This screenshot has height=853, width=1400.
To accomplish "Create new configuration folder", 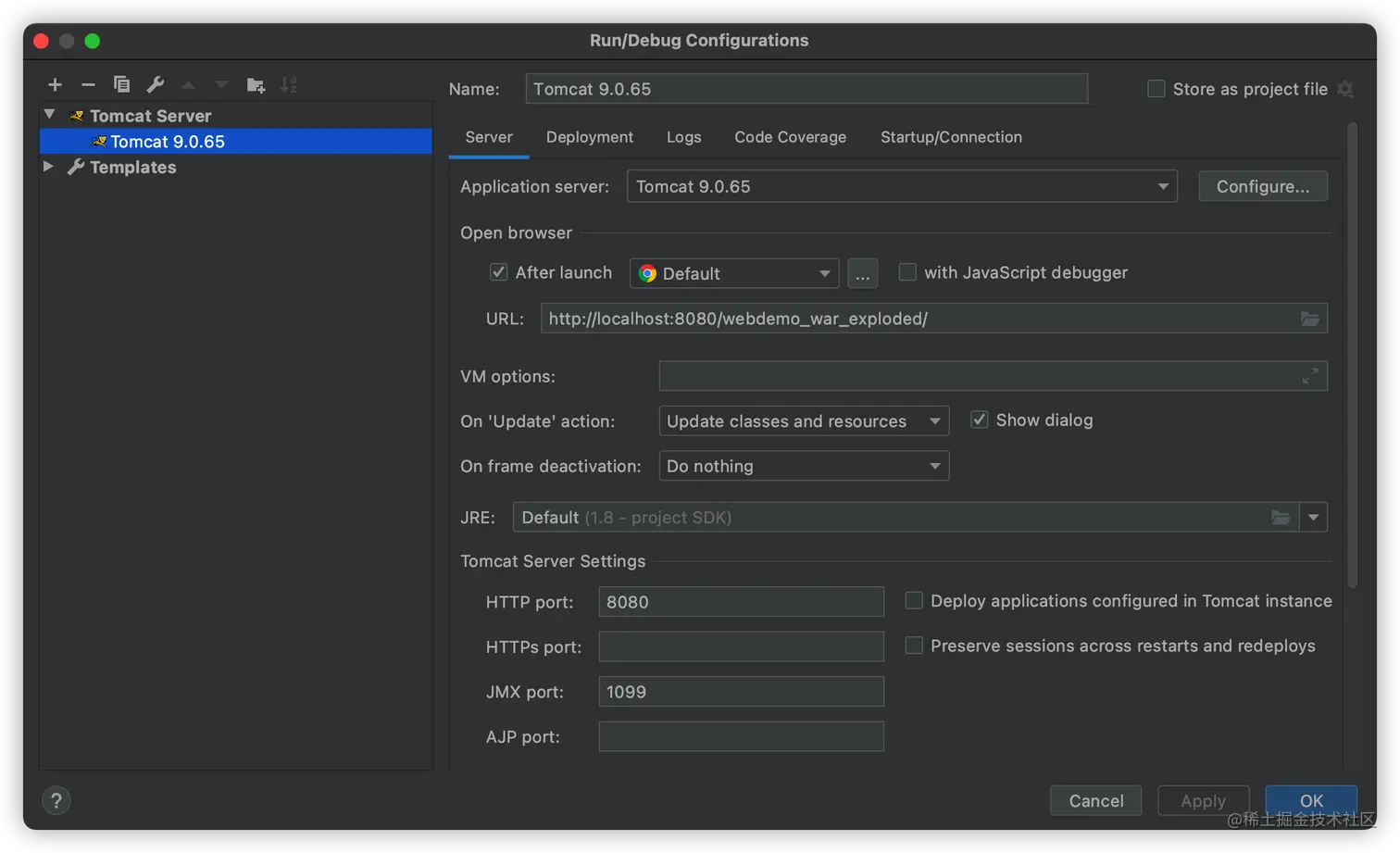I will pos(256,85).
